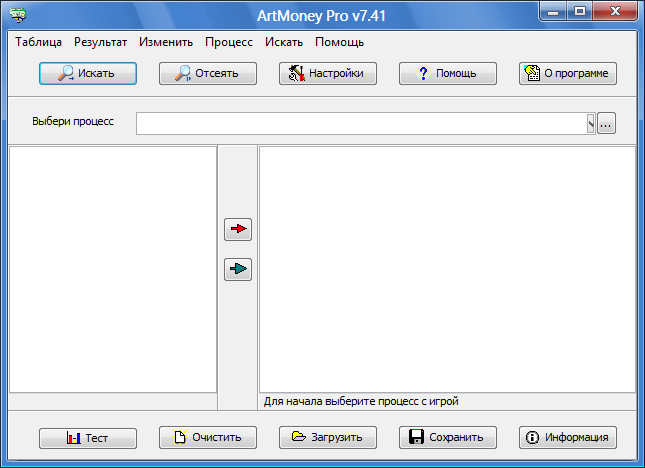Viewport: 645px width, 468px height.
Task: Click the red arrow transfer button
Action: point(238,229)
